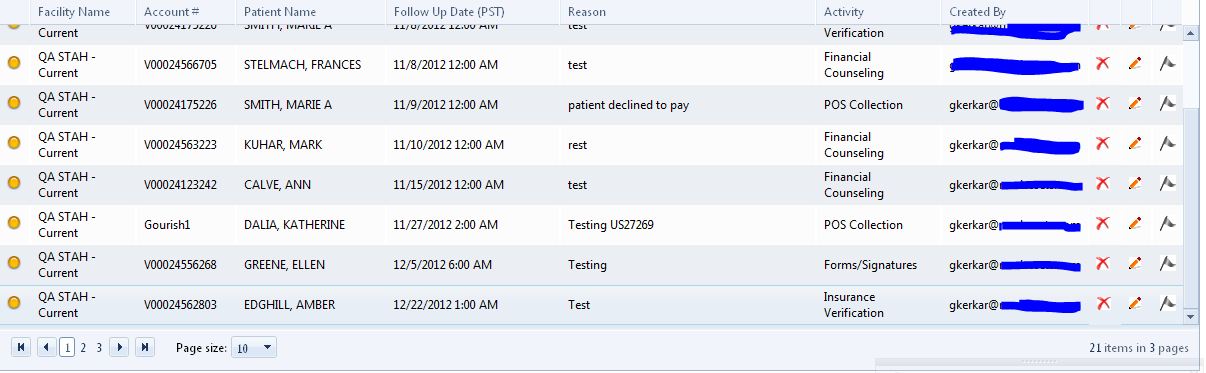Click status indicator for V00024566705 row
This screenshot has width=1206, height=373.
pyautogui.click(x=14, y=63)
